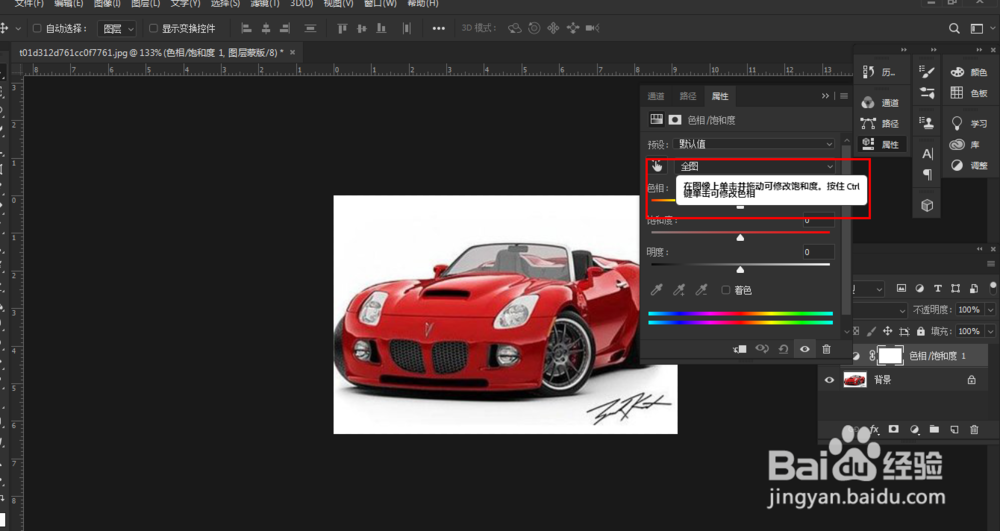Create new fill or adjustment layer icon
The width and height of the screenshot is (1000, 531).
point(914,430)
